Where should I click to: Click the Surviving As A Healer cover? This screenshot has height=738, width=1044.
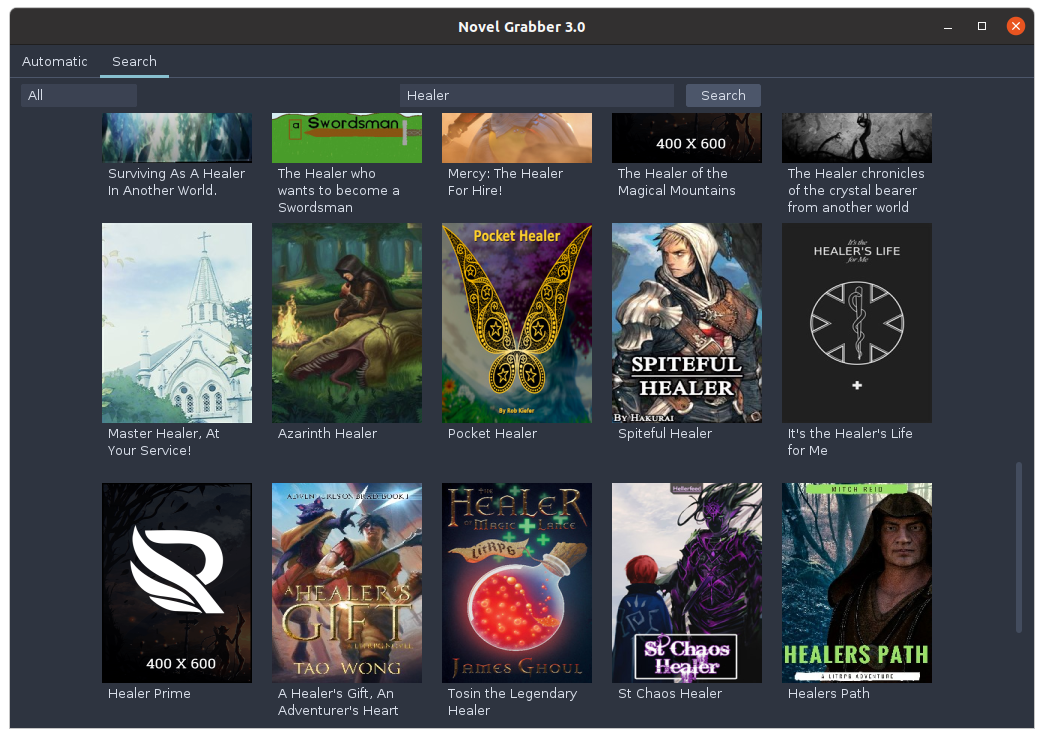(177, 138)
